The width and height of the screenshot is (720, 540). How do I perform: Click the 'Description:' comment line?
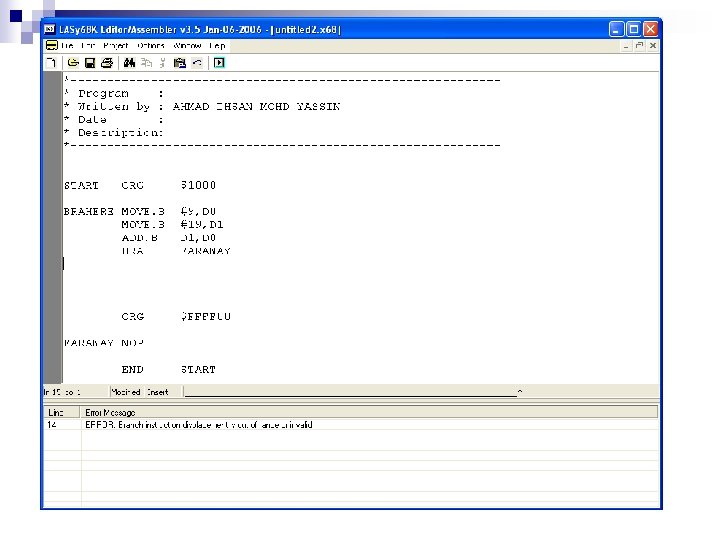(114, 133)
